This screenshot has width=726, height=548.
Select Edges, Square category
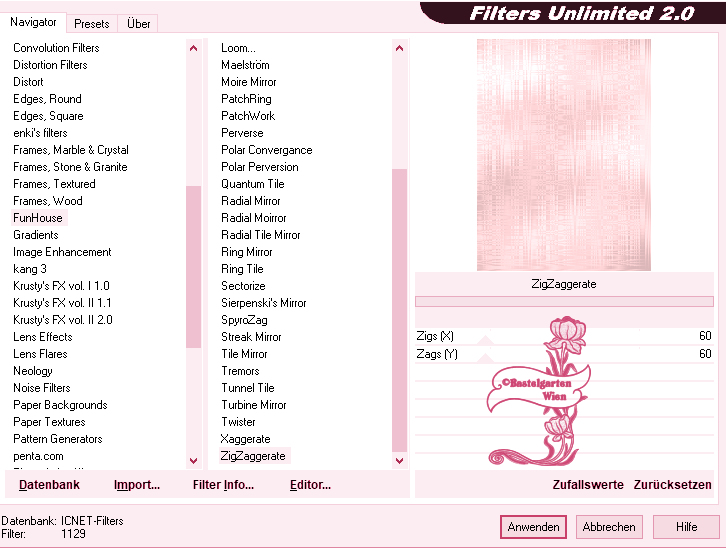[x=48, y=116]
